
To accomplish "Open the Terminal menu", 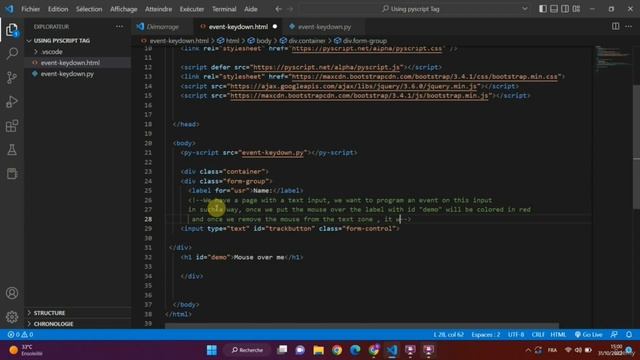I will click(224, 9).
